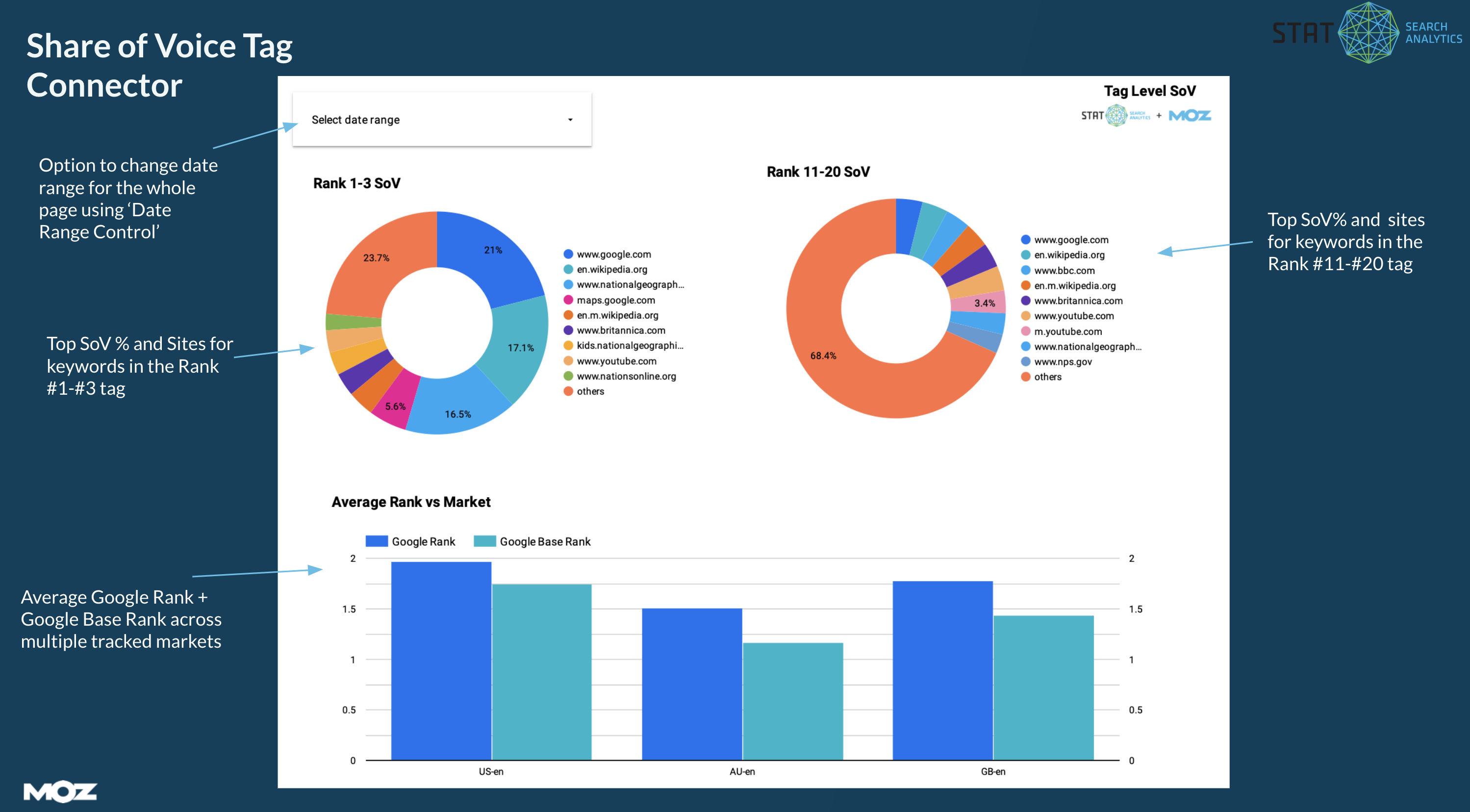Click the en.wikipedia.org legend dot in Rank 11-20 chart

tap(1025, 255)
